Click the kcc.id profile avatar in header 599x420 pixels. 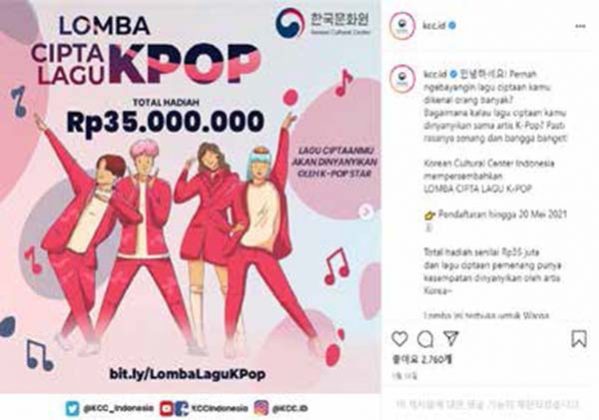click(x=402, y=26)
